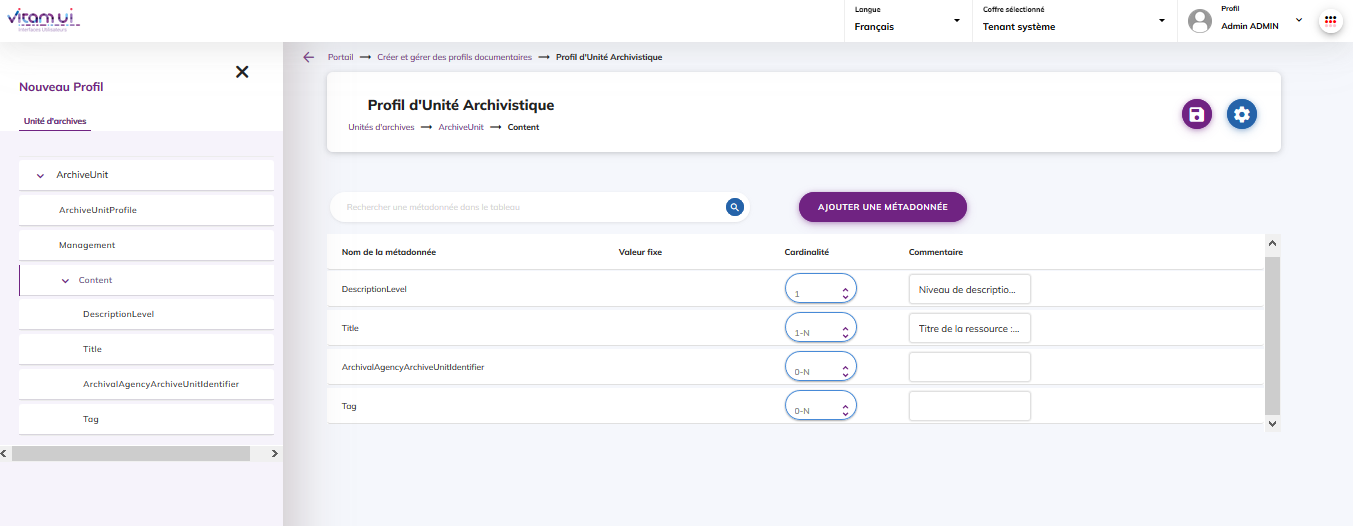1353x526 pixels.
Task: Select the Unité d'archives tab
Action: pyautogui.click(x=55, y=121)
